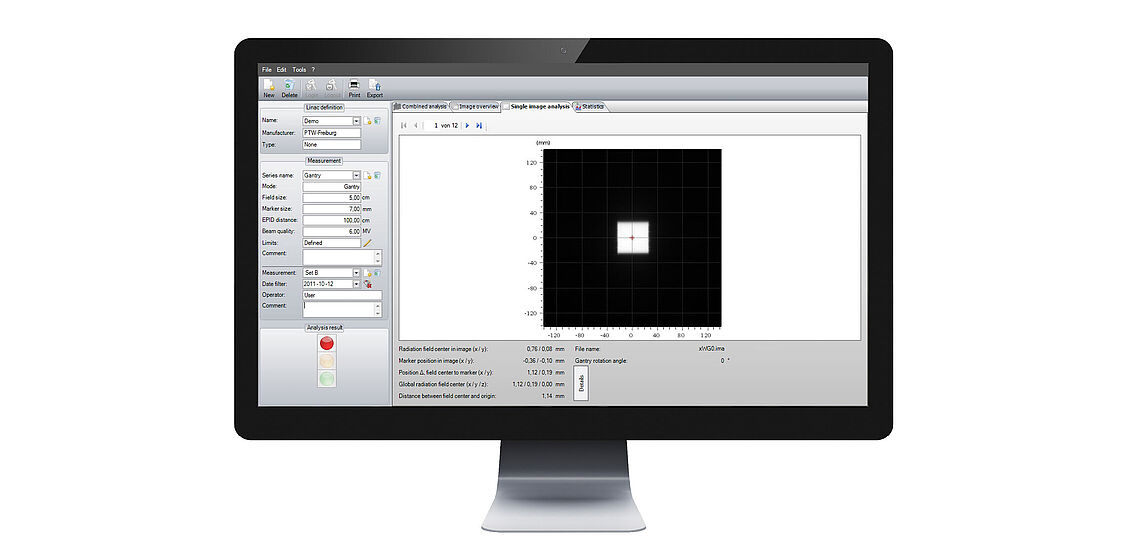The width and height of the screenshot is (1140, 536).
Task: Open the Tools menu
Action: coord(299,69)
